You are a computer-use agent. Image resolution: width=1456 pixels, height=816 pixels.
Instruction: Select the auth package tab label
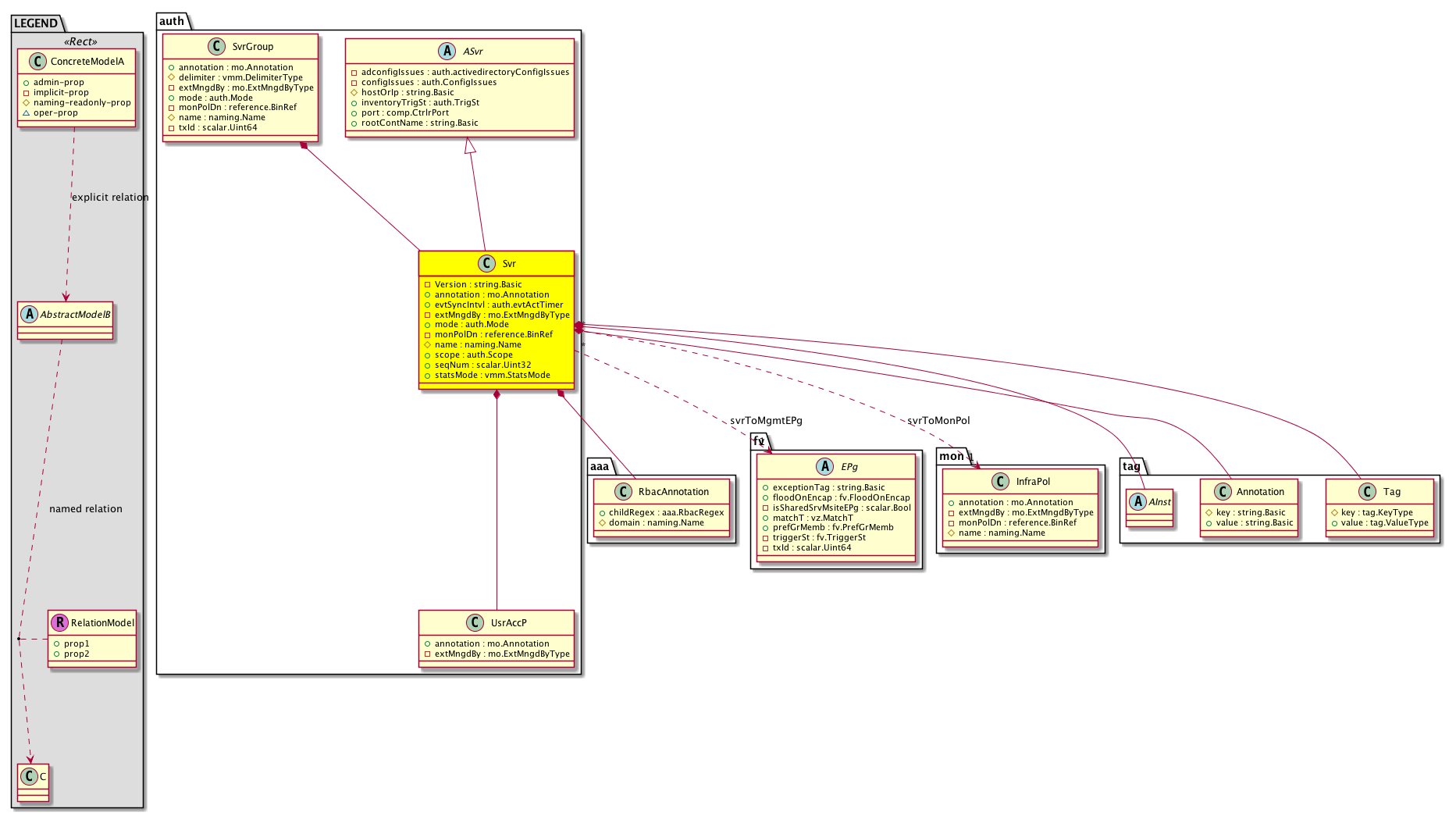click(x=172, y=21)
